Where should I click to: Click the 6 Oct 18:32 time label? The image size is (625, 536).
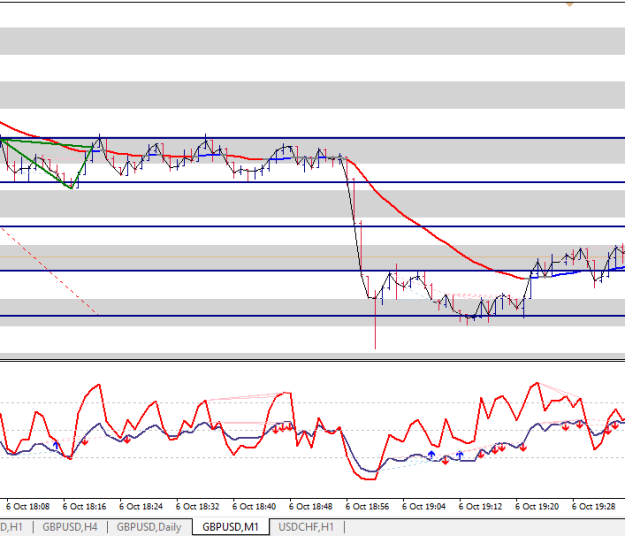198,507
